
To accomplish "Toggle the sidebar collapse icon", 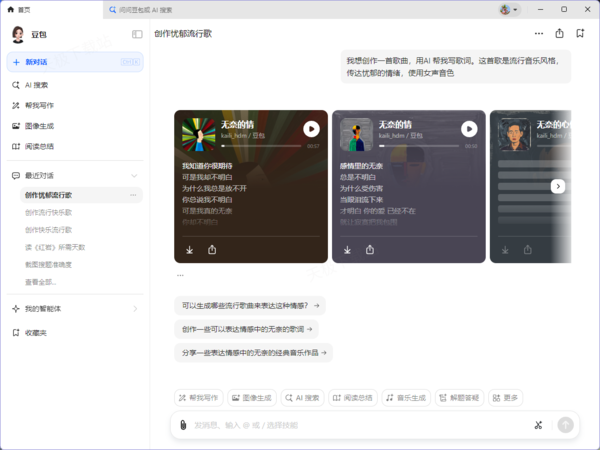I will [137, 34].
